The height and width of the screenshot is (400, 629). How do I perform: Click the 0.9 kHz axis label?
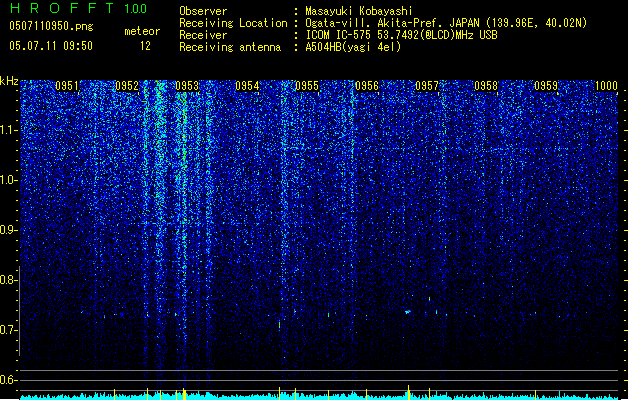click(x=9, y=230)
